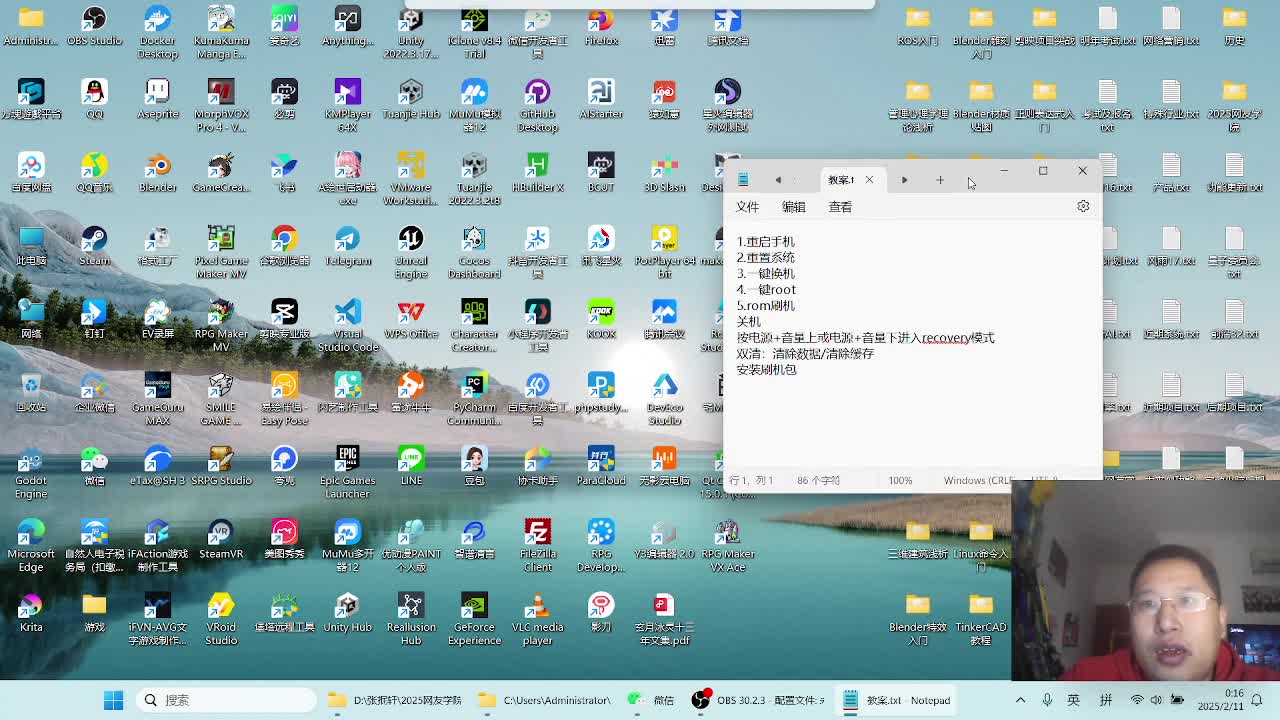Image resolution: width=1280 pixels, height=720 pixels.
Task: Click the 教案.txt Notepad taskbar button
Action: (896, 700)
